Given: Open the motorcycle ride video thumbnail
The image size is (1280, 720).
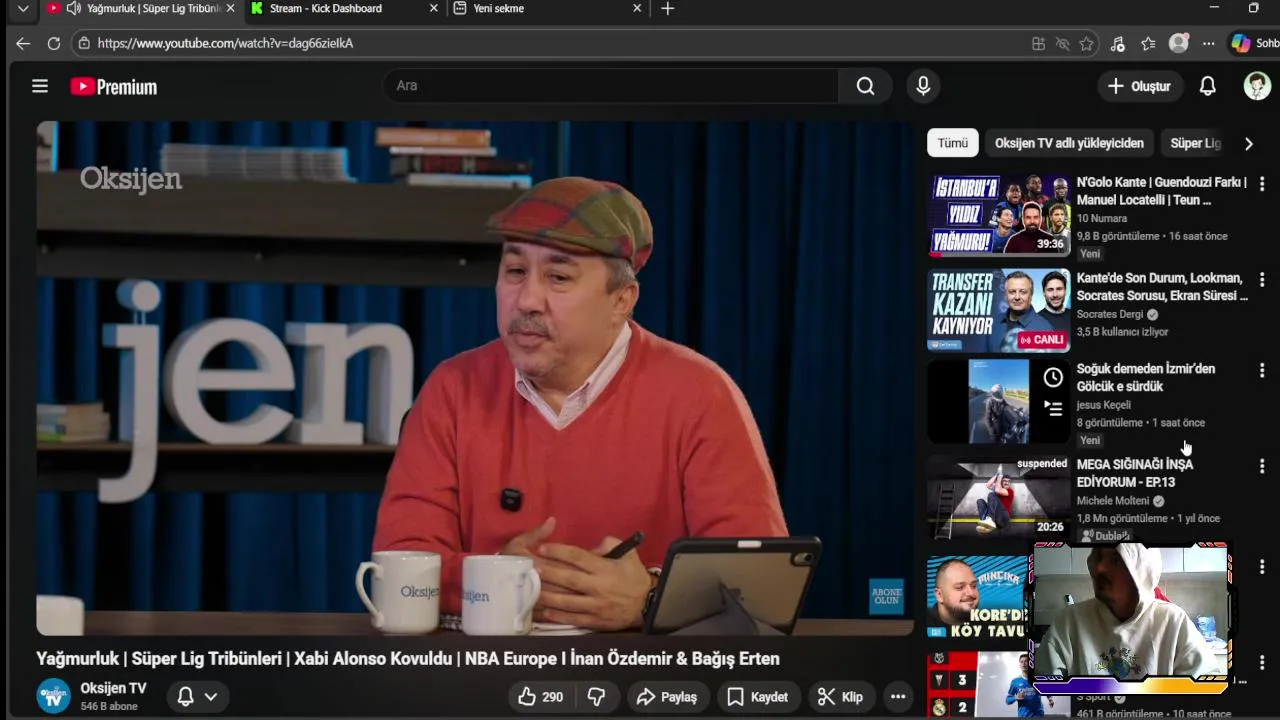Looking at the screenshot, I should (998, 401).
